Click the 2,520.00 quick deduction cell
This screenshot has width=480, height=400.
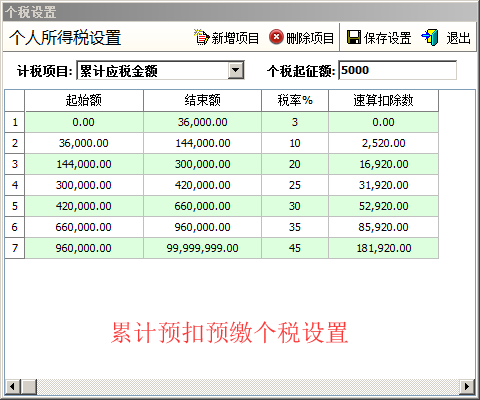point(383,143)
